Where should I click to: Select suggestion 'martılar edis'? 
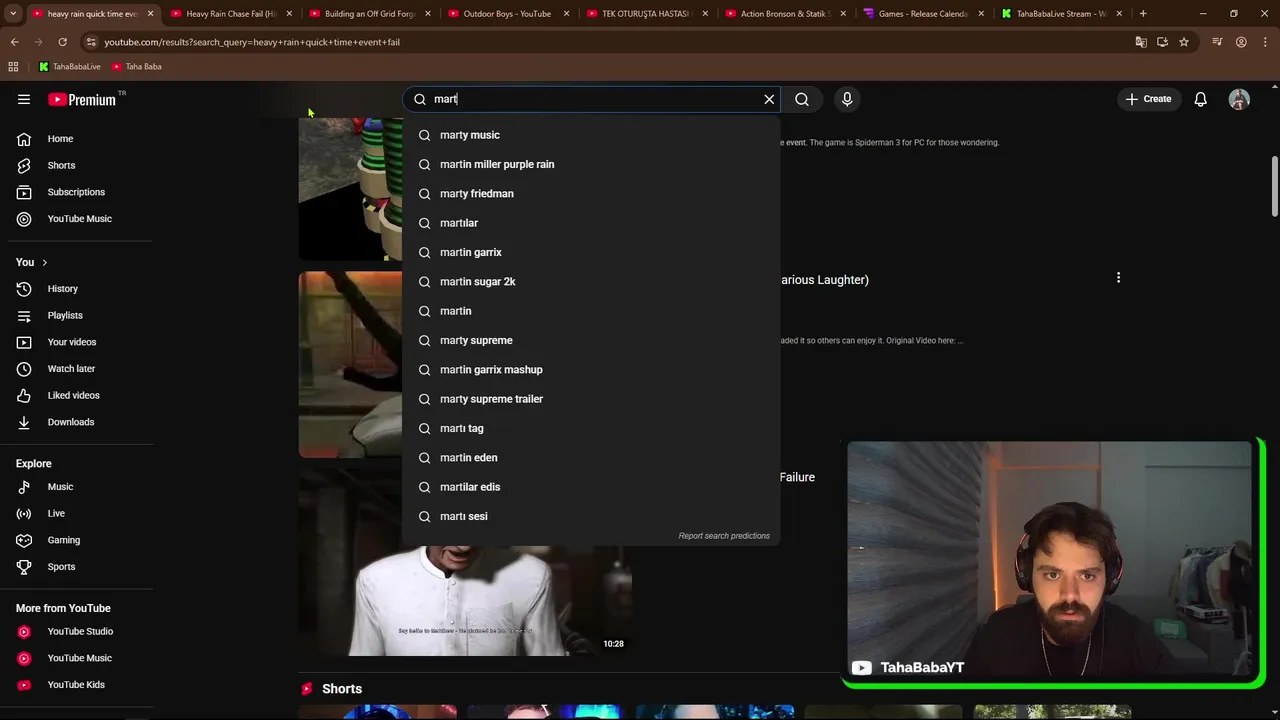tap(591, 487)
